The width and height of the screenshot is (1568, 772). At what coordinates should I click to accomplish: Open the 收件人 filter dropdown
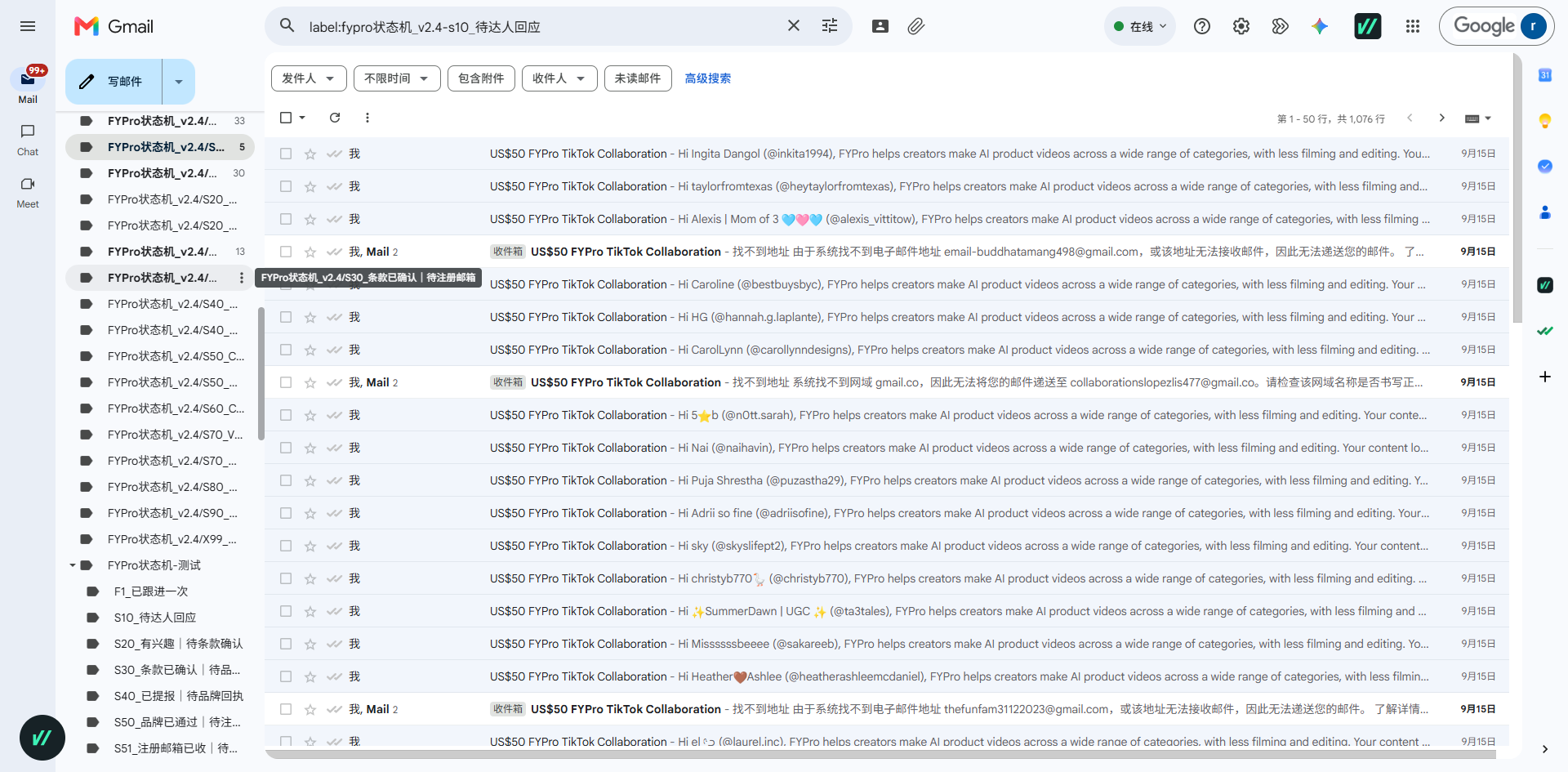click(x=559, y=78)
